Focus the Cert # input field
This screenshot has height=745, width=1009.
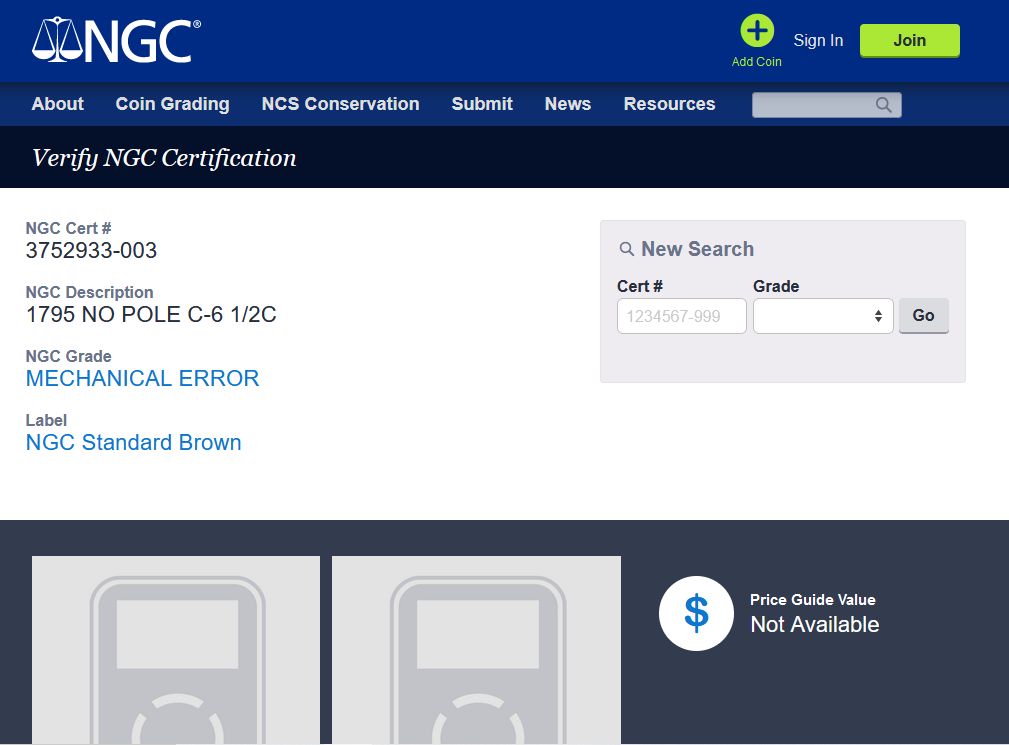(681, 316)
